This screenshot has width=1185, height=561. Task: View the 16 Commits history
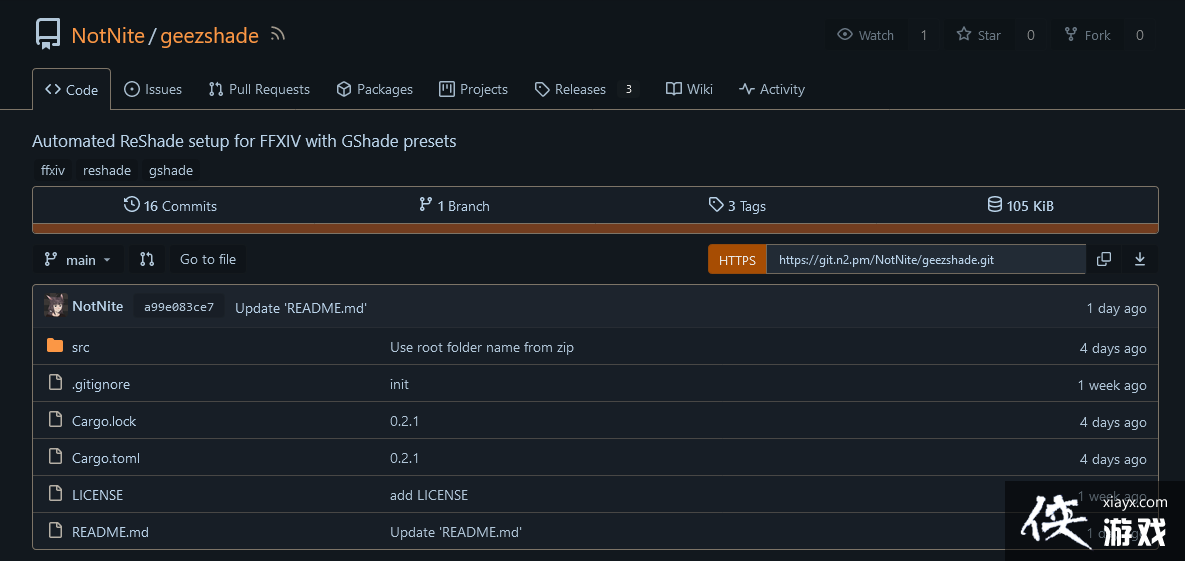[x=170, y=206]
